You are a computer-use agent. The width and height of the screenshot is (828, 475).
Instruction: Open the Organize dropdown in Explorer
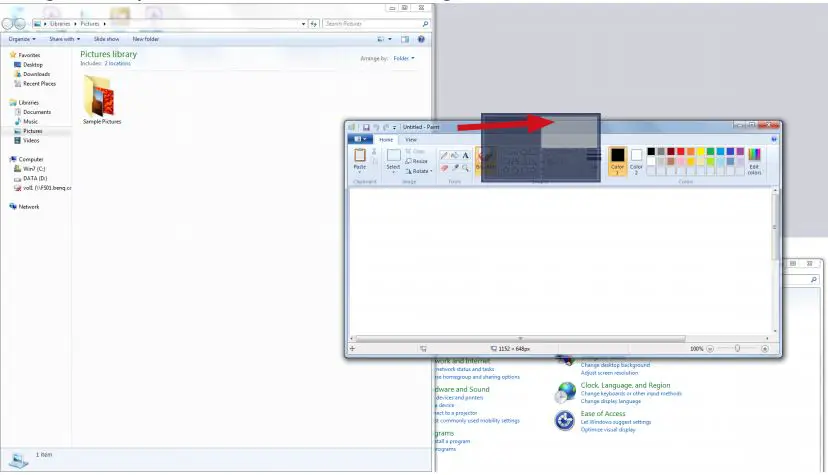point(22,39)
